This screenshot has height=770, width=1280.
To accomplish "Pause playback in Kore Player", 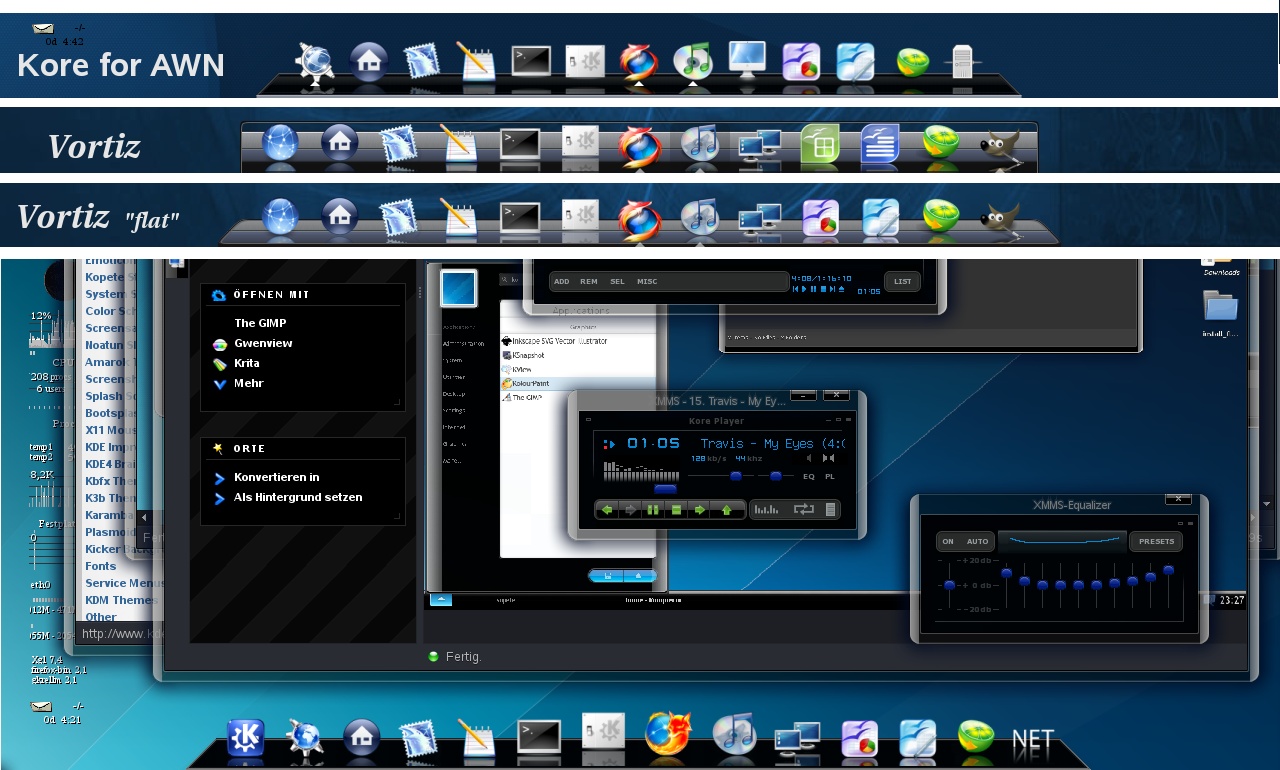I will click(x=653, y=510).
